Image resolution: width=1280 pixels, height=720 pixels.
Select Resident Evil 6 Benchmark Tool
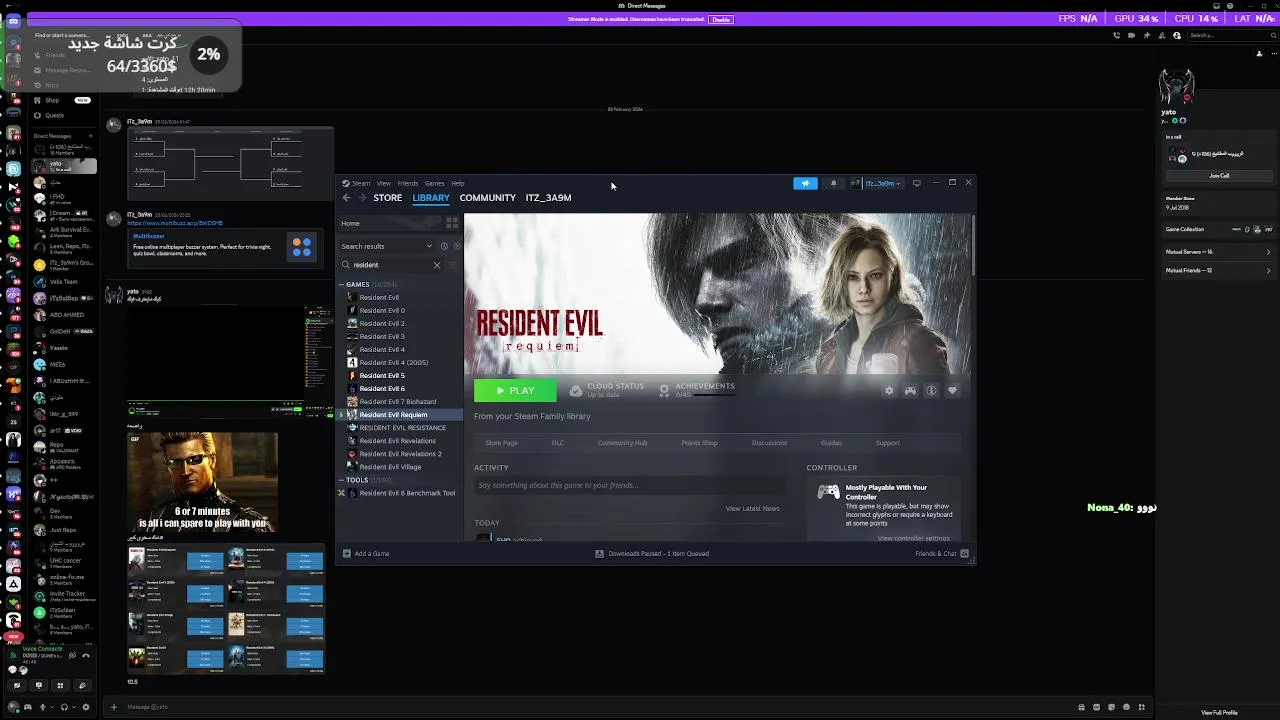pyautogui.click(x=406, y=493)
